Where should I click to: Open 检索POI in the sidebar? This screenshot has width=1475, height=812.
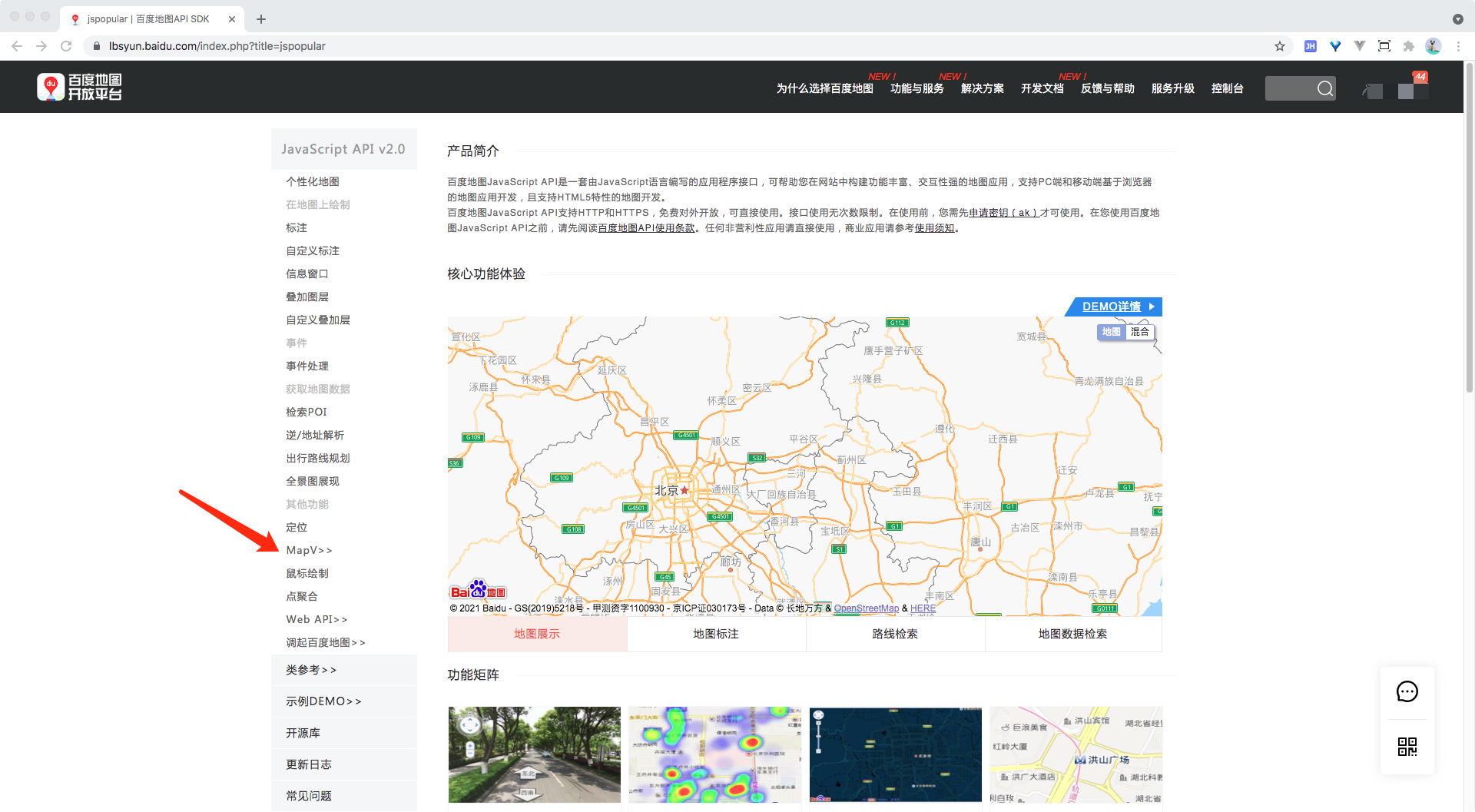pyautogui.click(x=307, y=412)
